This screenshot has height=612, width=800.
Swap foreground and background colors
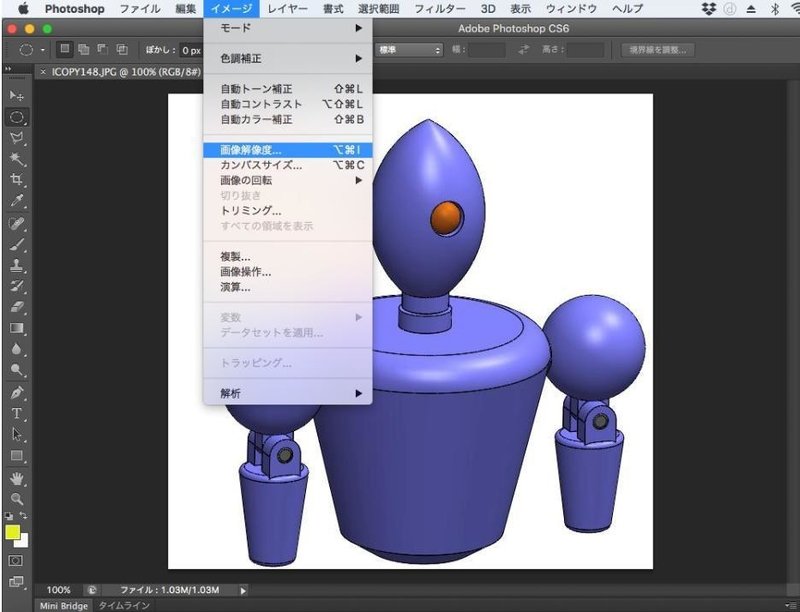point(23,516)
